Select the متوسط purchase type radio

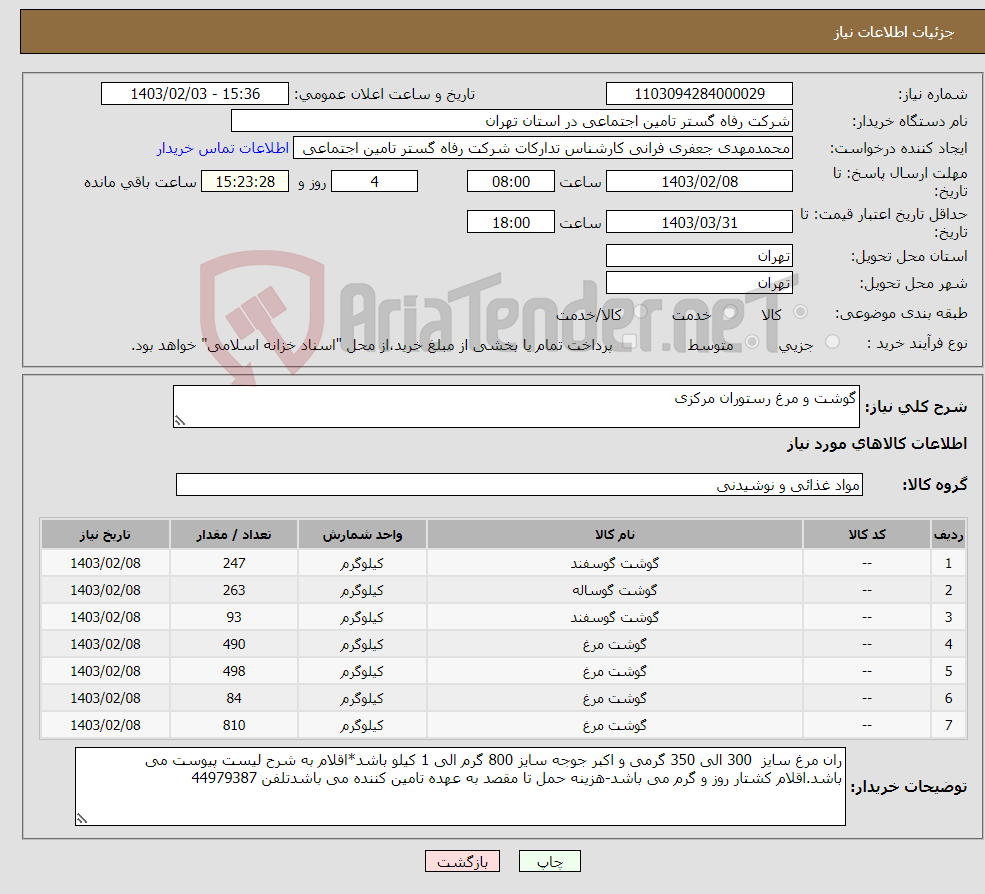click(752, 342)
